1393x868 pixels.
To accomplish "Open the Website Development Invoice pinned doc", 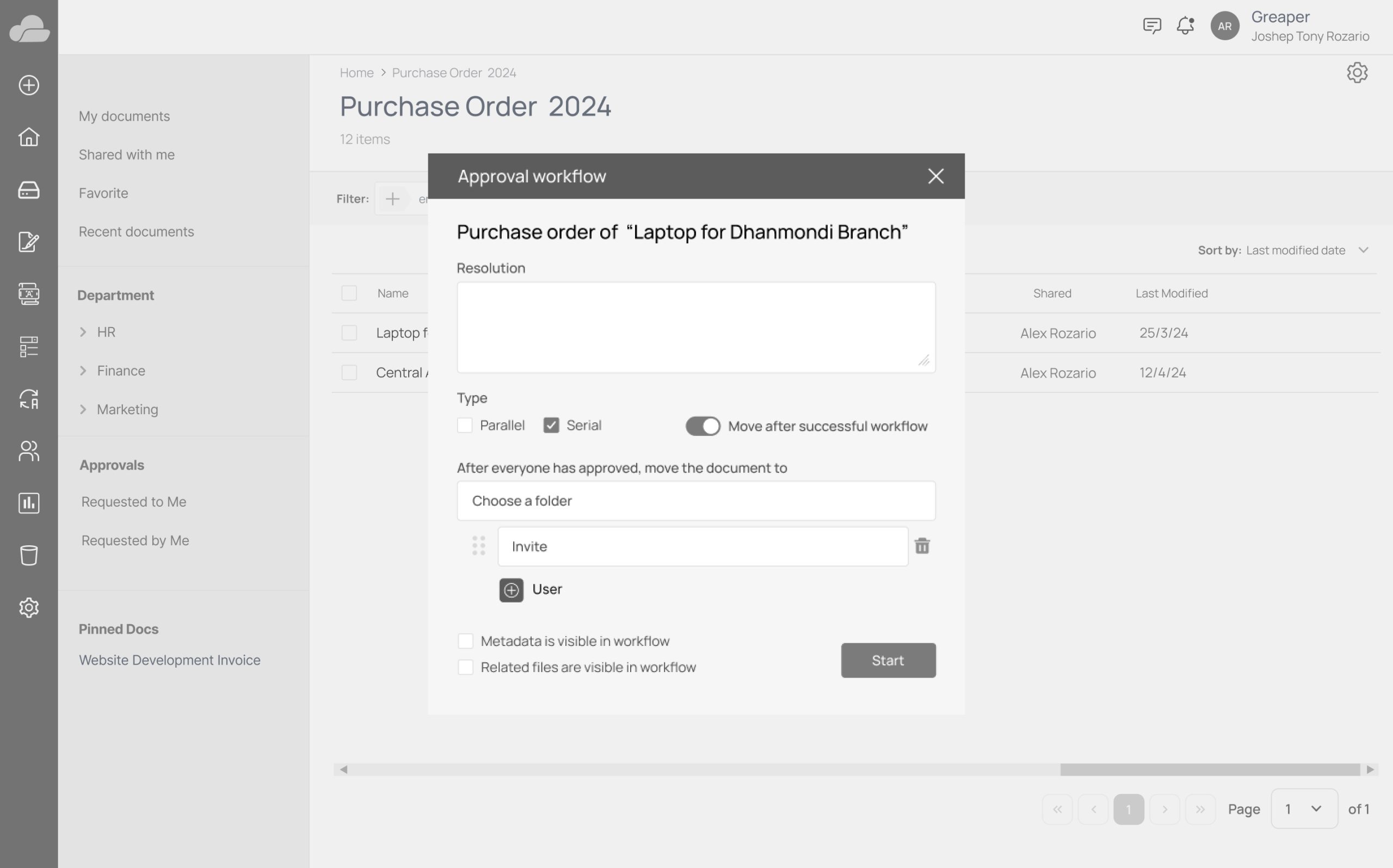I will [x=169, y=660].
